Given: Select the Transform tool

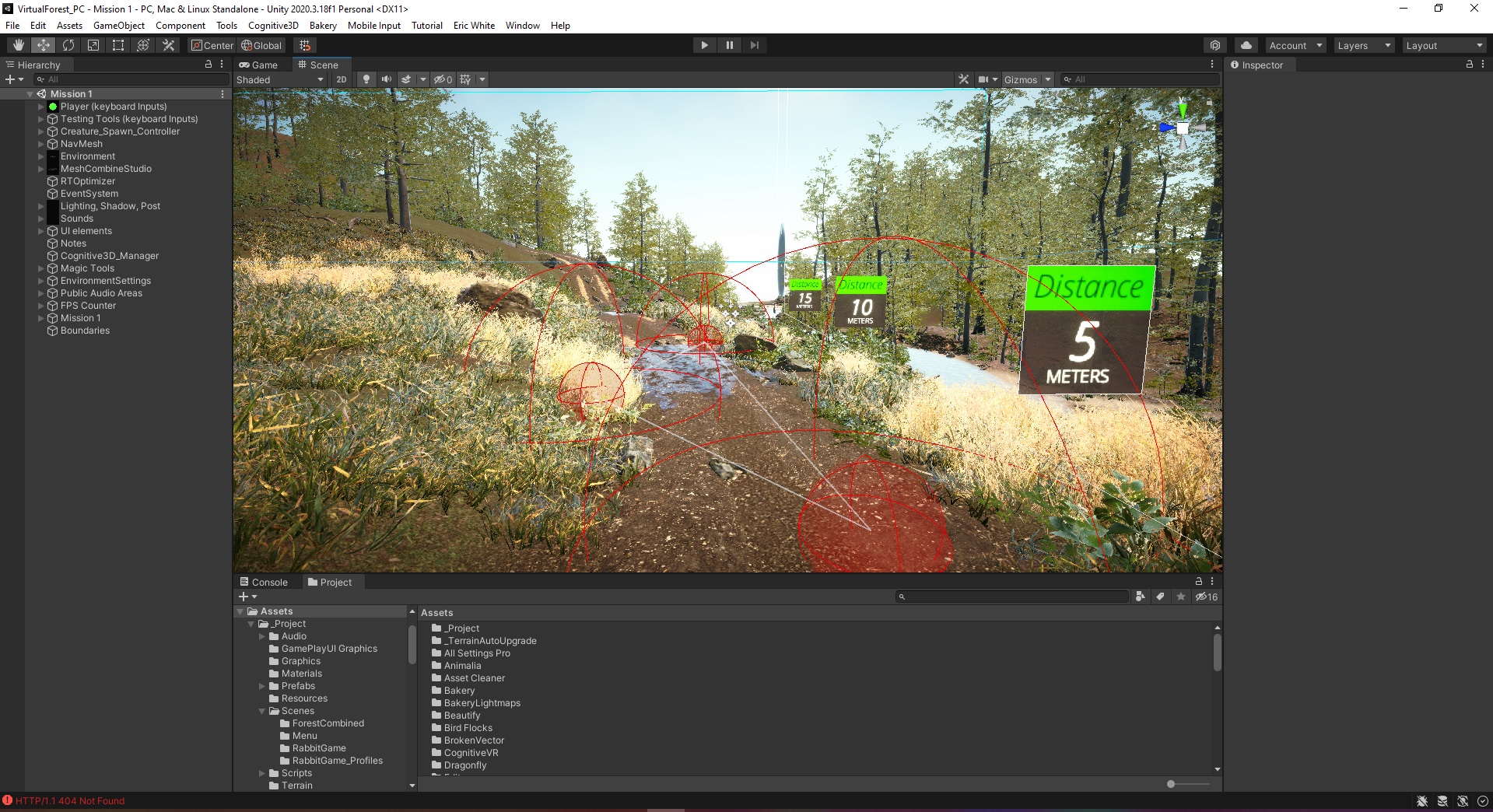Looking at the screenshot, I should (x=143, y=45).
